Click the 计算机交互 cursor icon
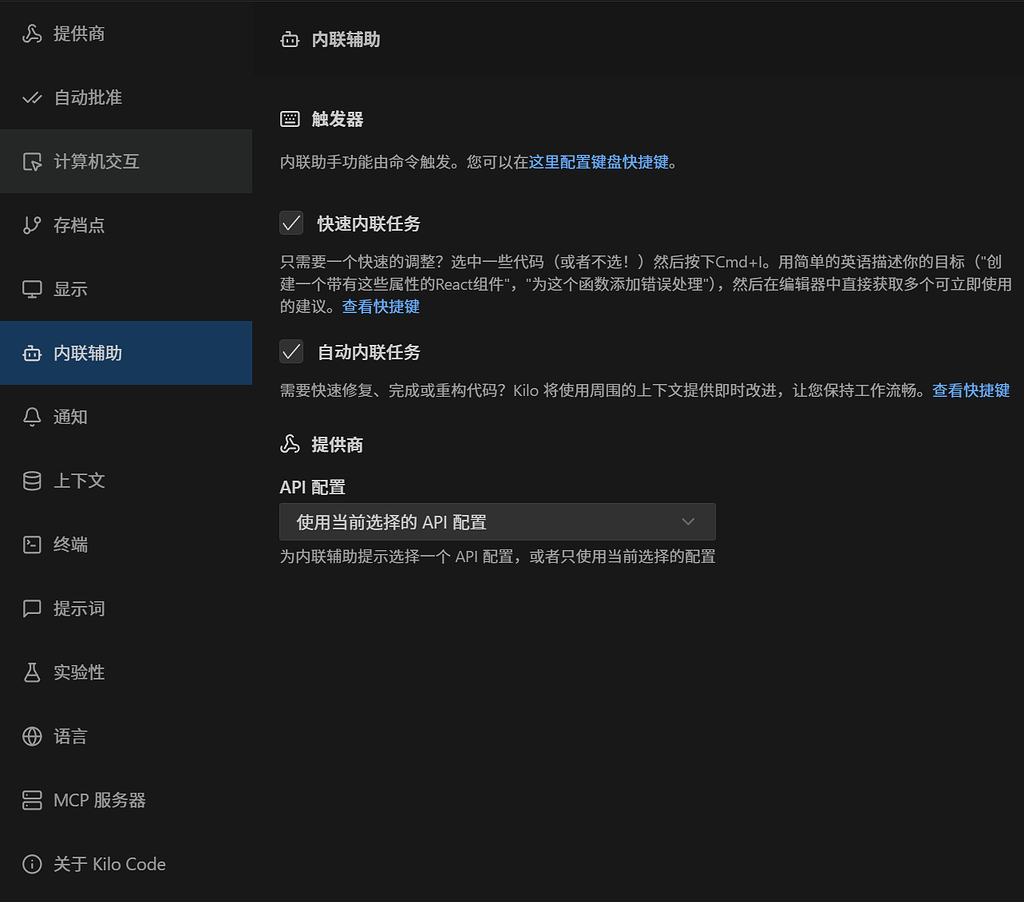This screenshot has height=902, width=1024. [x=31, y=161]
